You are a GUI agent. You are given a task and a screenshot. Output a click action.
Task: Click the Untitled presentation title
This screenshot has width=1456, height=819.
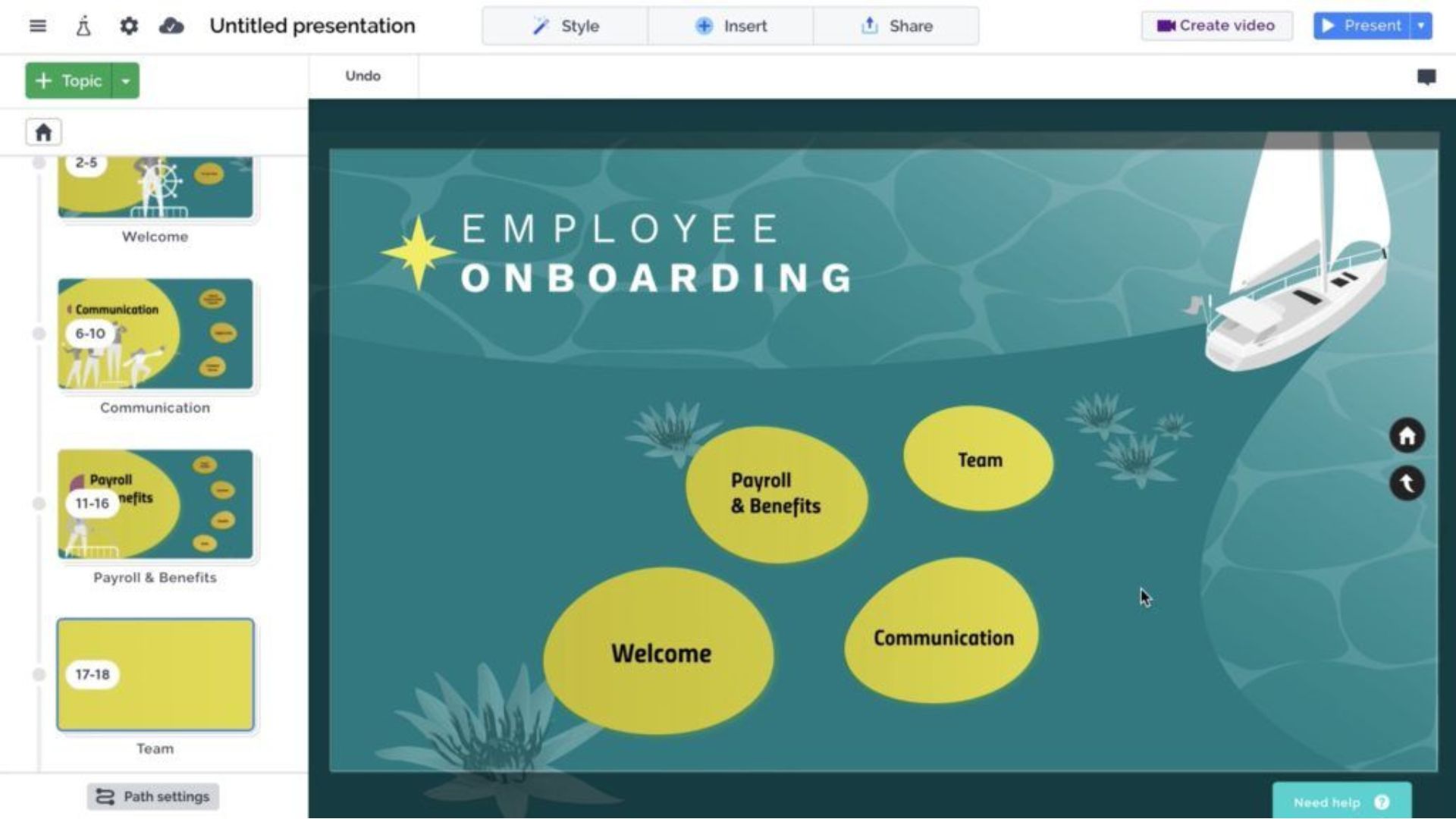[x=312, y=26]
